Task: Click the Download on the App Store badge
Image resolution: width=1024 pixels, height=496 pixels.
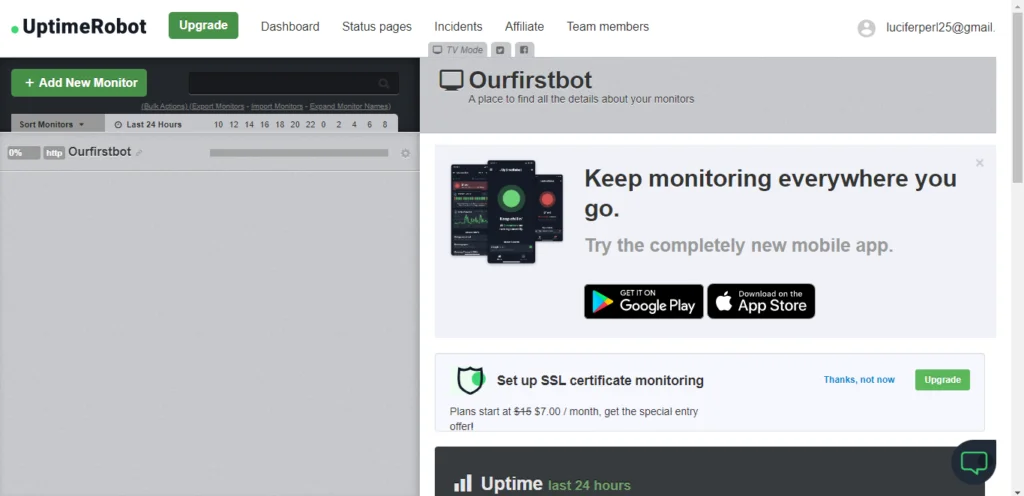Action: 761,302
